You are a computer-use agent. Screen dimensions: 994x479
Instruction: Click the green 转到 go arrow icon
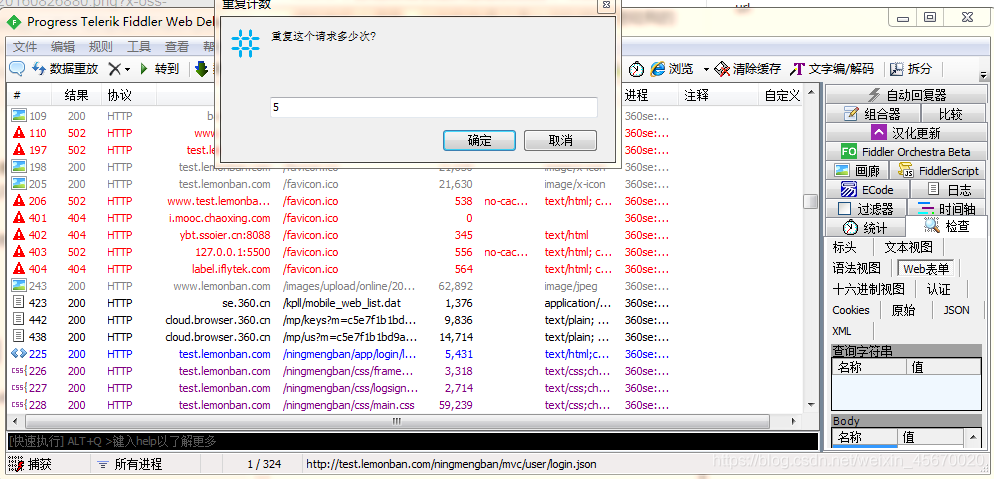pos(145,68)
